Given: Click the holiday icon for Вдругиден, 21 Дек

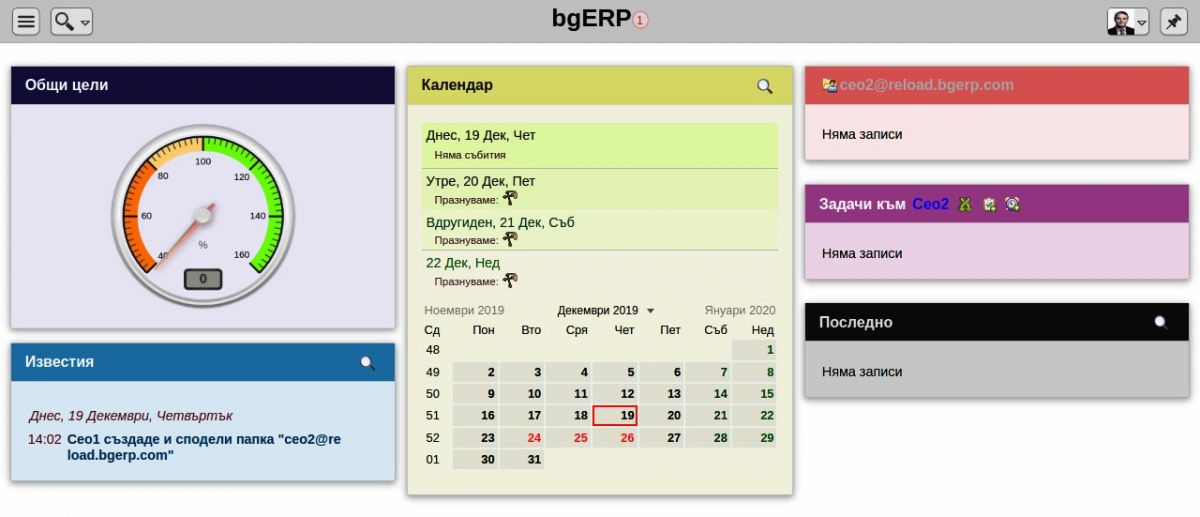Looking at the screenshot, I should click(510, 239).
